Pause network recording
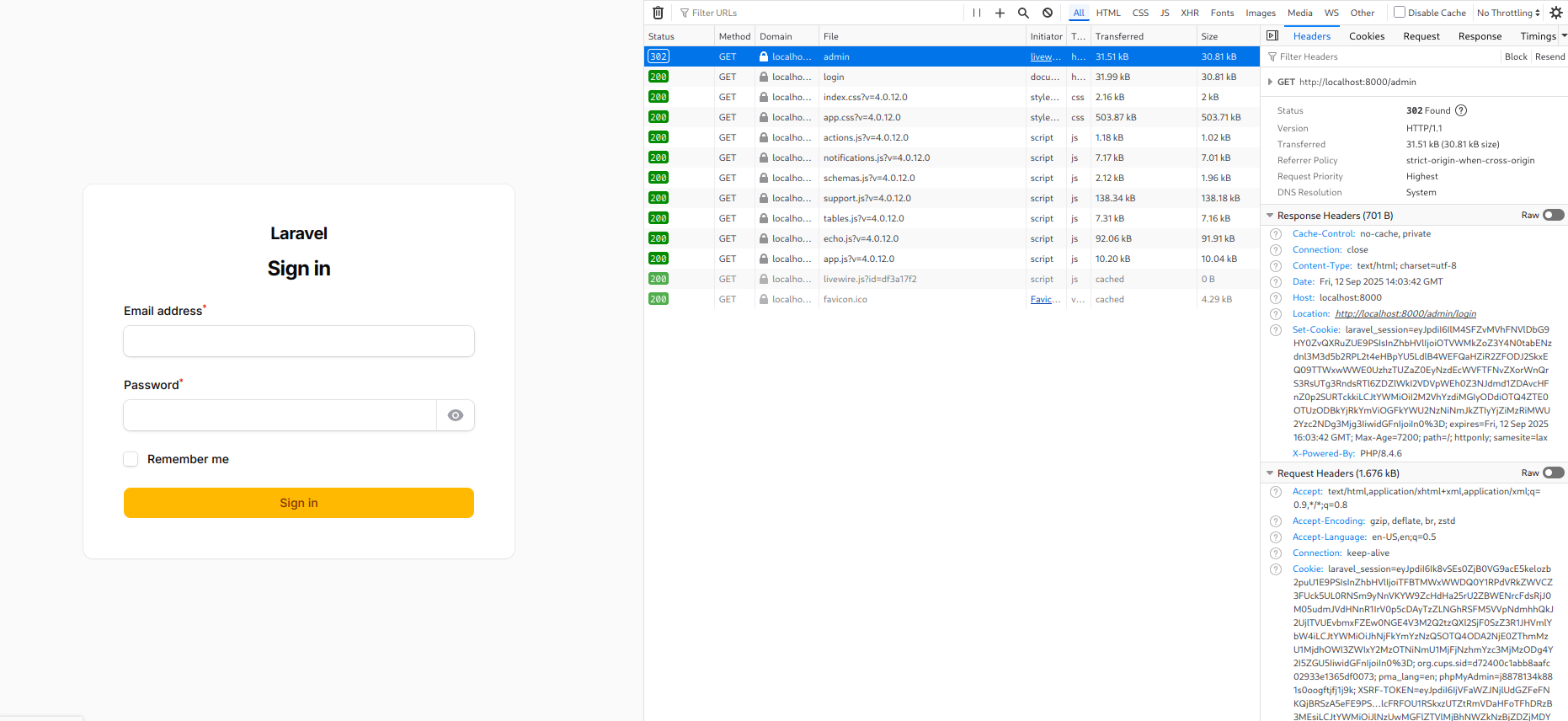Viewport: 1568px width, 721px height. click(977, 13)
